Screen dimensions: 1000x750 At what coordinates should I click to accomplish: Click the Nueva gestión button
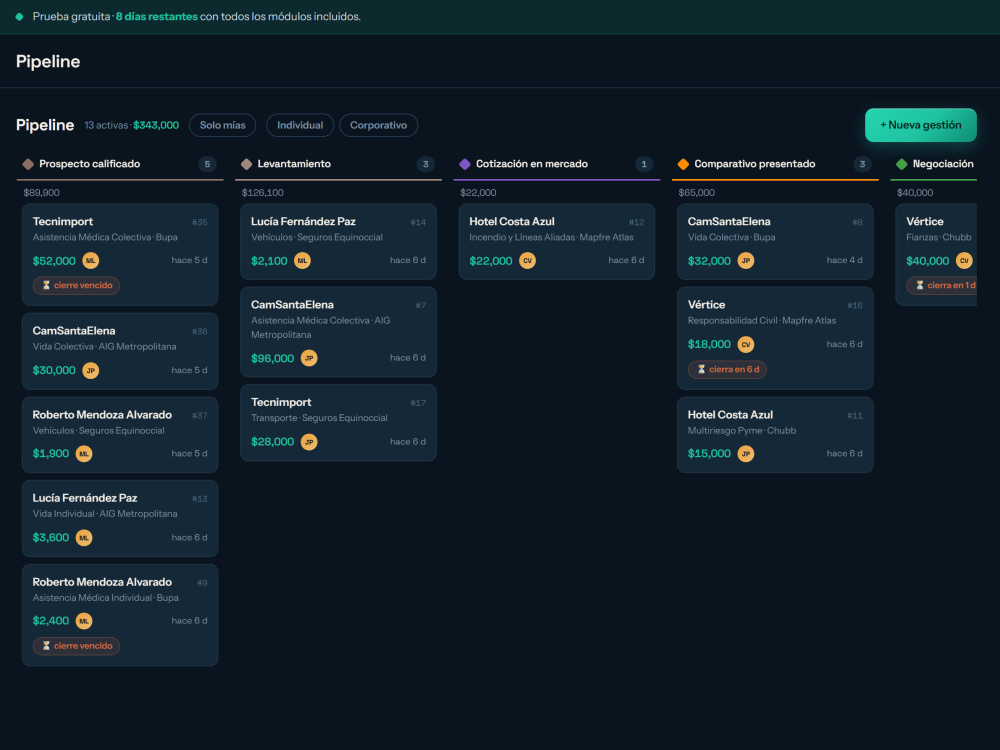click(x=920, y=125)
